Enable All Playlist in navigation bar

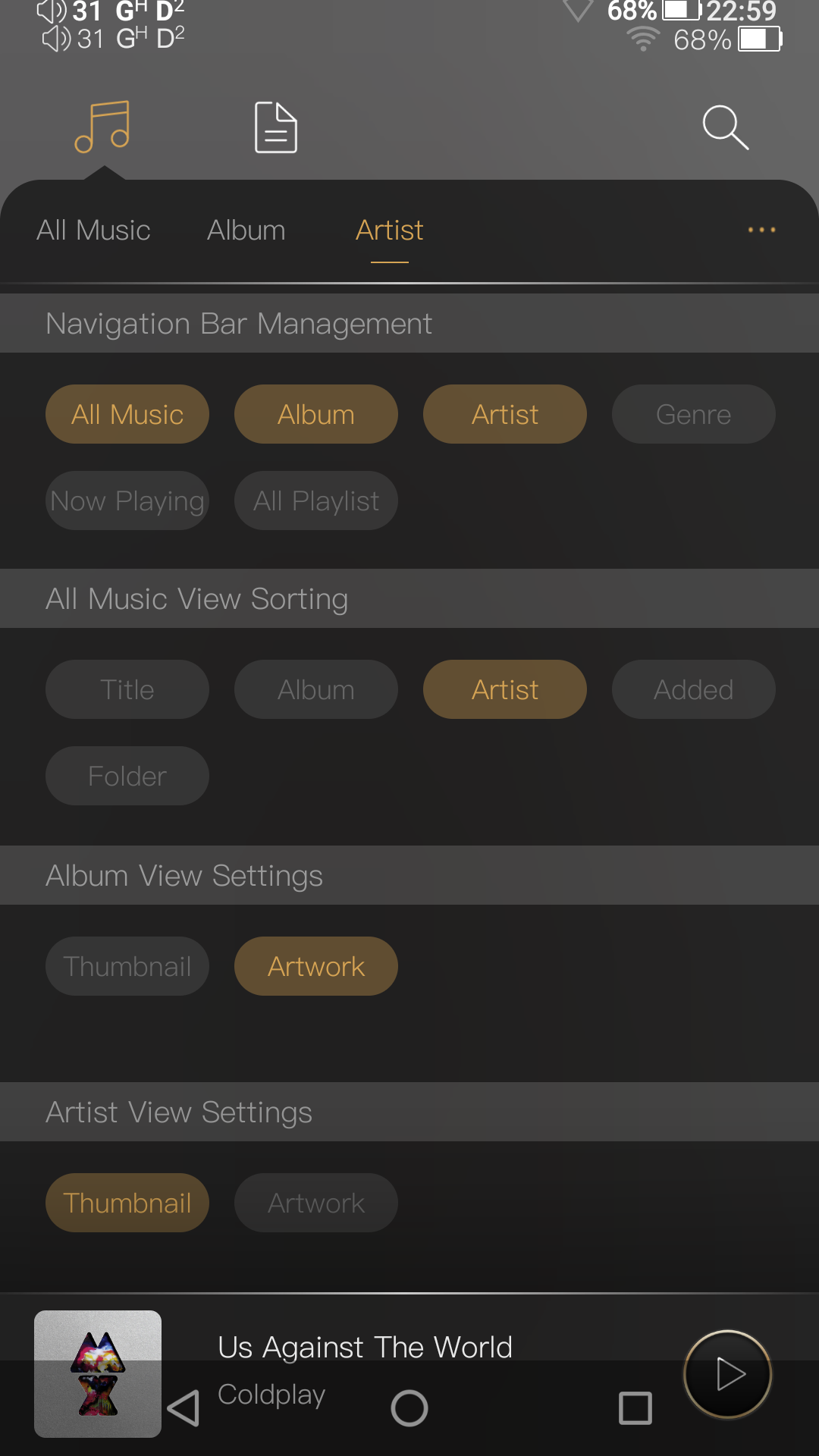point(316,500)
